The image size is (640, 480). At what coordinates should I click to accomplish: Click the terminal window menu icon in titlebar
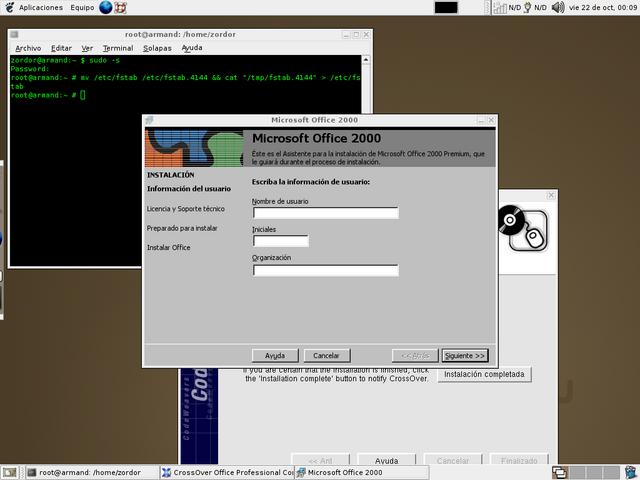[x=14, y=34]
